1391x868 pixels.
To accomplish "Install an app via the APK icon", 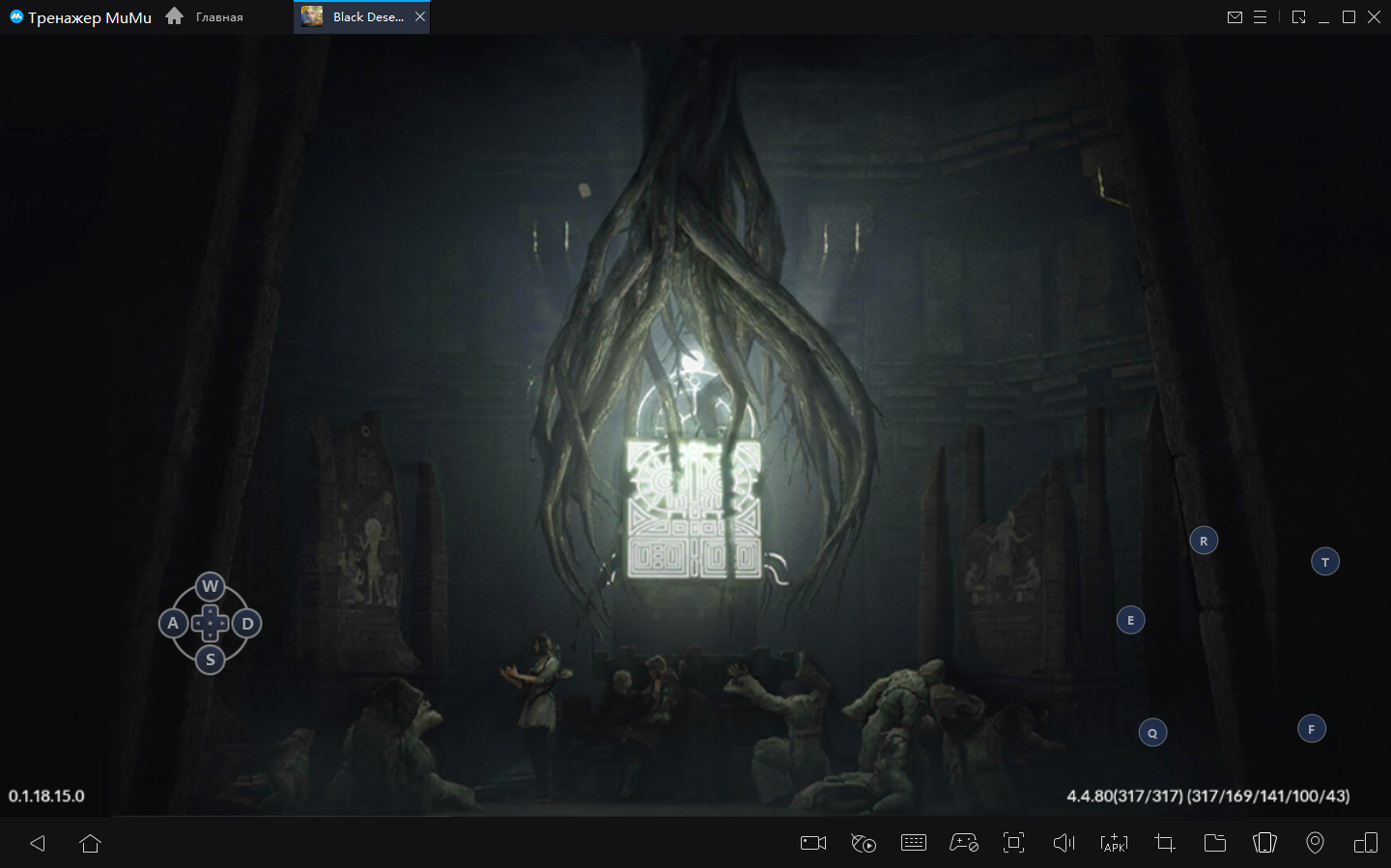I will point(1114,843).
